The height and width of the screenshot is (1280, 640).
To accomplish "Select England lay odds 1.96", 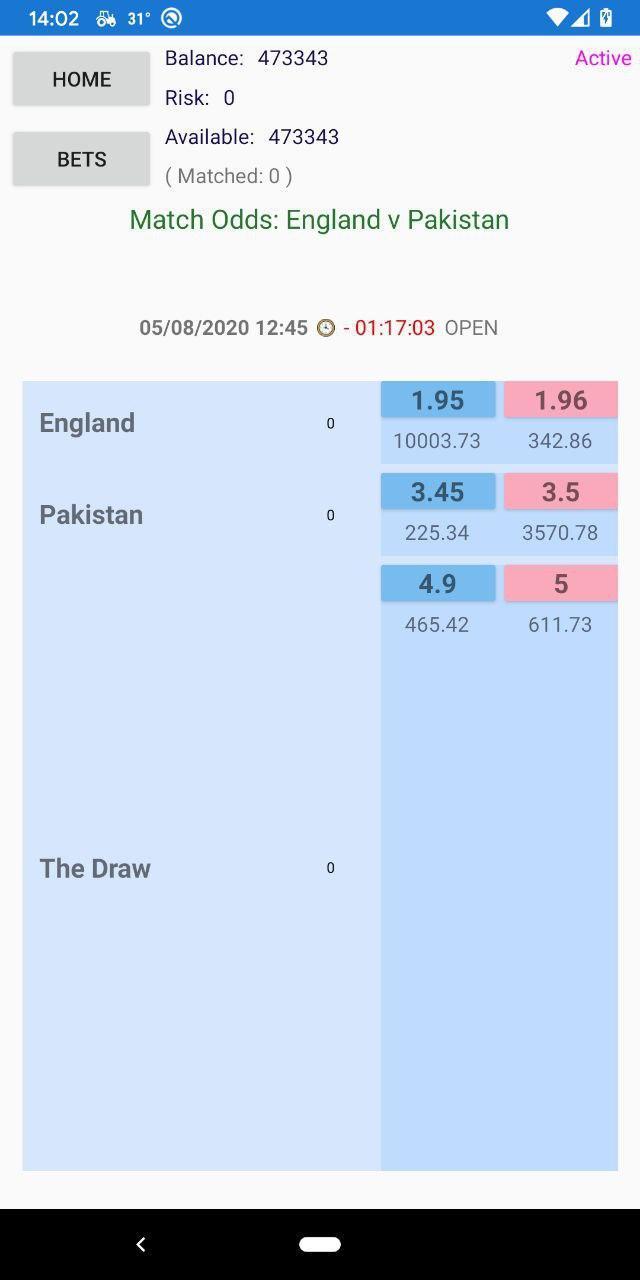I will tap(560, 400).
